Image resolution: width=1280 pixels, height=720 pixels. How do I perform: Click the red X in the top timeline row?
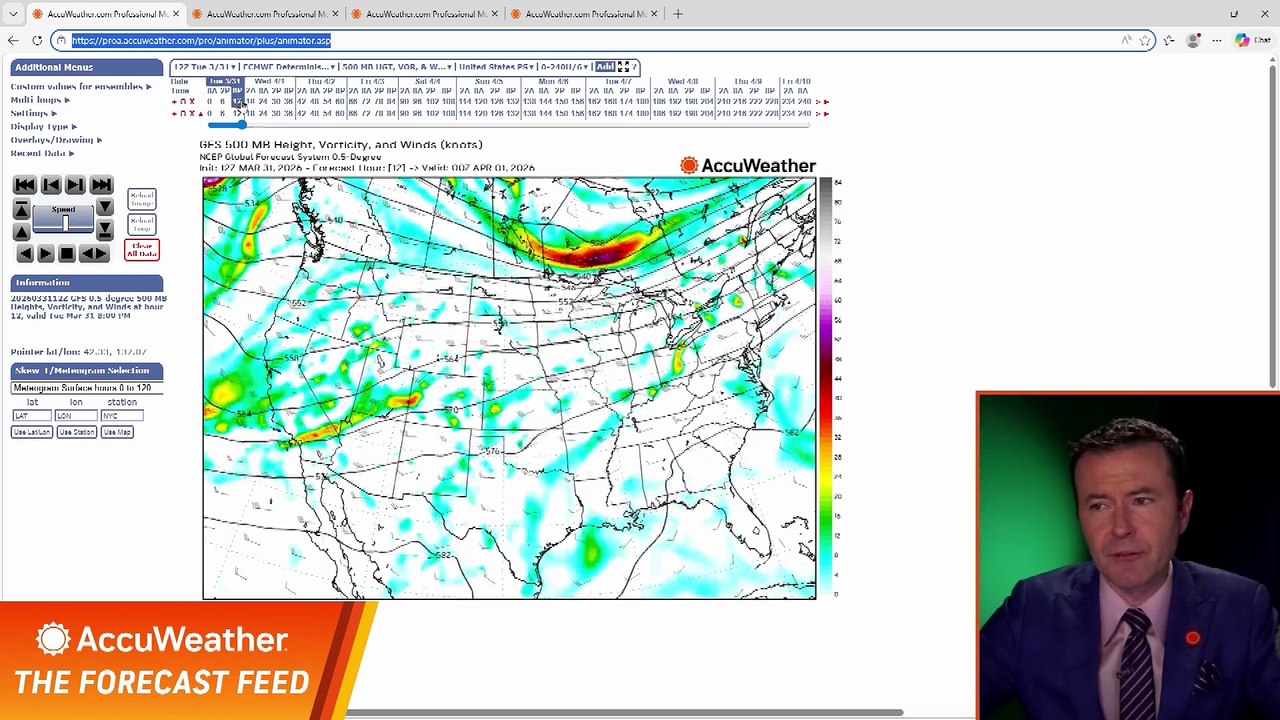coord(192,102)
